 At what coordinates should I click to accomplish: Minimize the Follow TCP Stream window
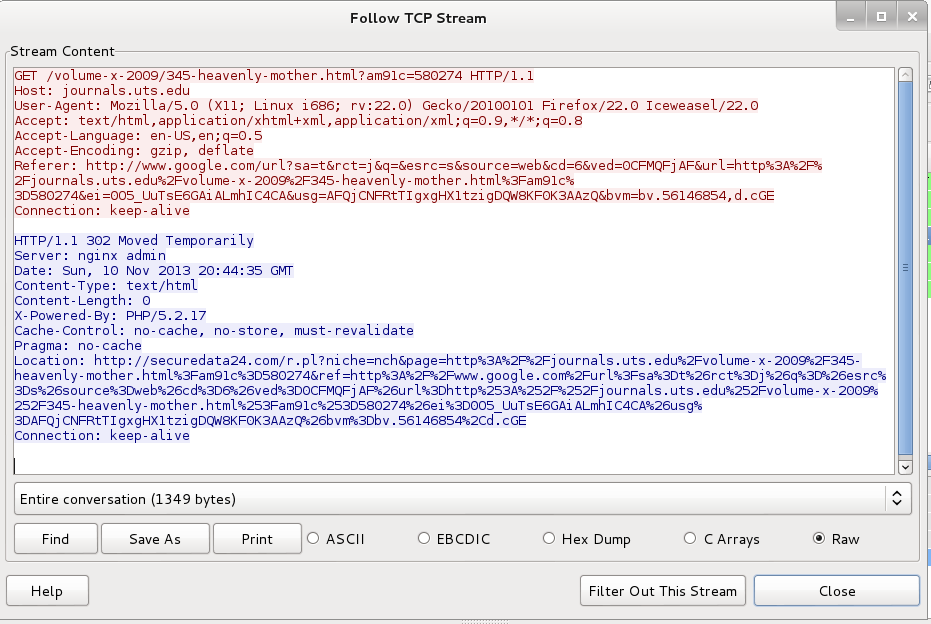click(x=855, y=17)
